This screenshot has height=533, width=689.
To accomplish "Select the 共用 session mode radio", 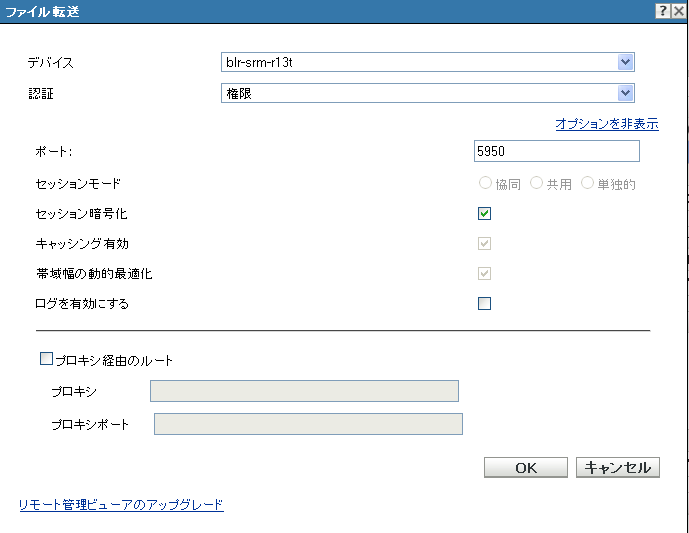I will click(x=536, y=183).
